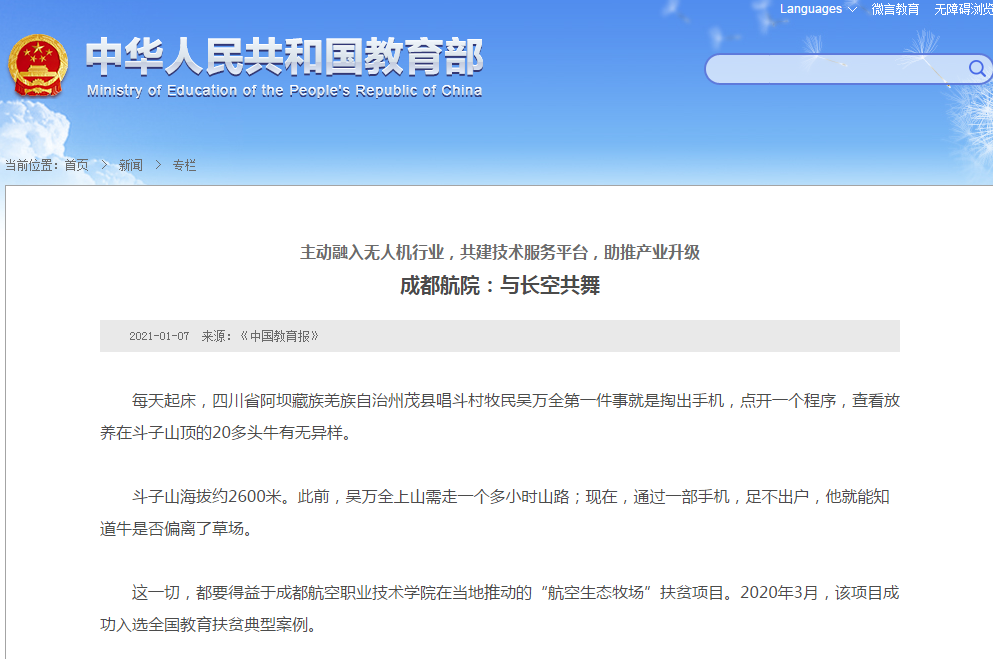
Task: Click the English title Ministry of Education
Action: (284, 91)
